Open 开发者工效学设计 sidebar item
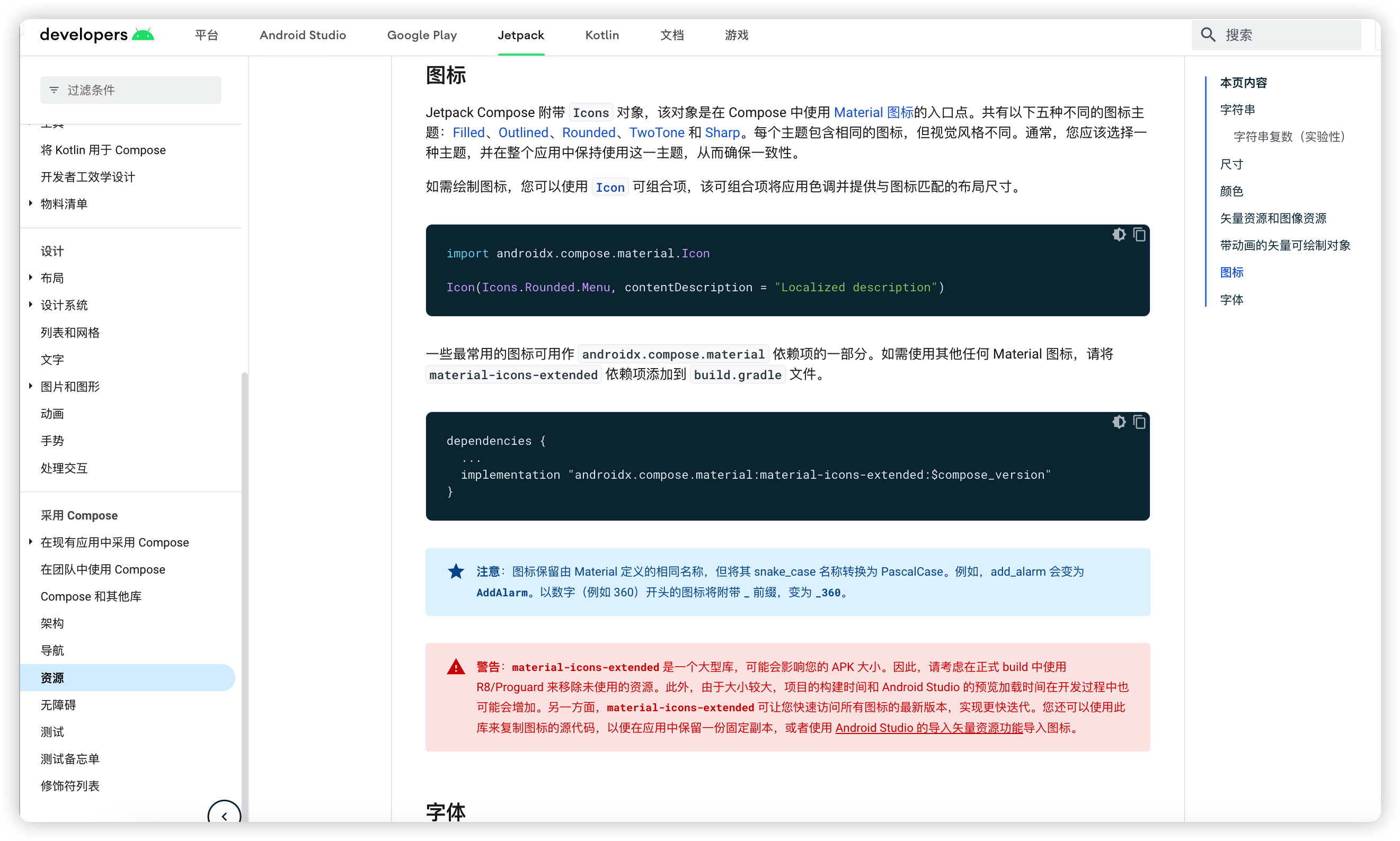This screenshot has height=841, width=1400. (88, 177)
